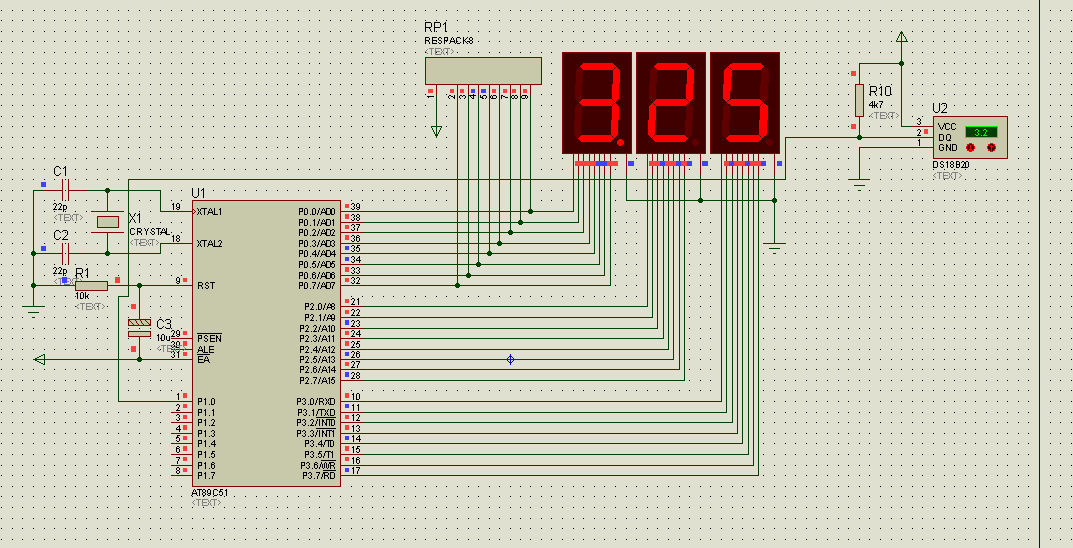Click the RESPACK8 value label
Image resolution: width=1073 pixels, height=548 pixels.
(x=448, y=41)
